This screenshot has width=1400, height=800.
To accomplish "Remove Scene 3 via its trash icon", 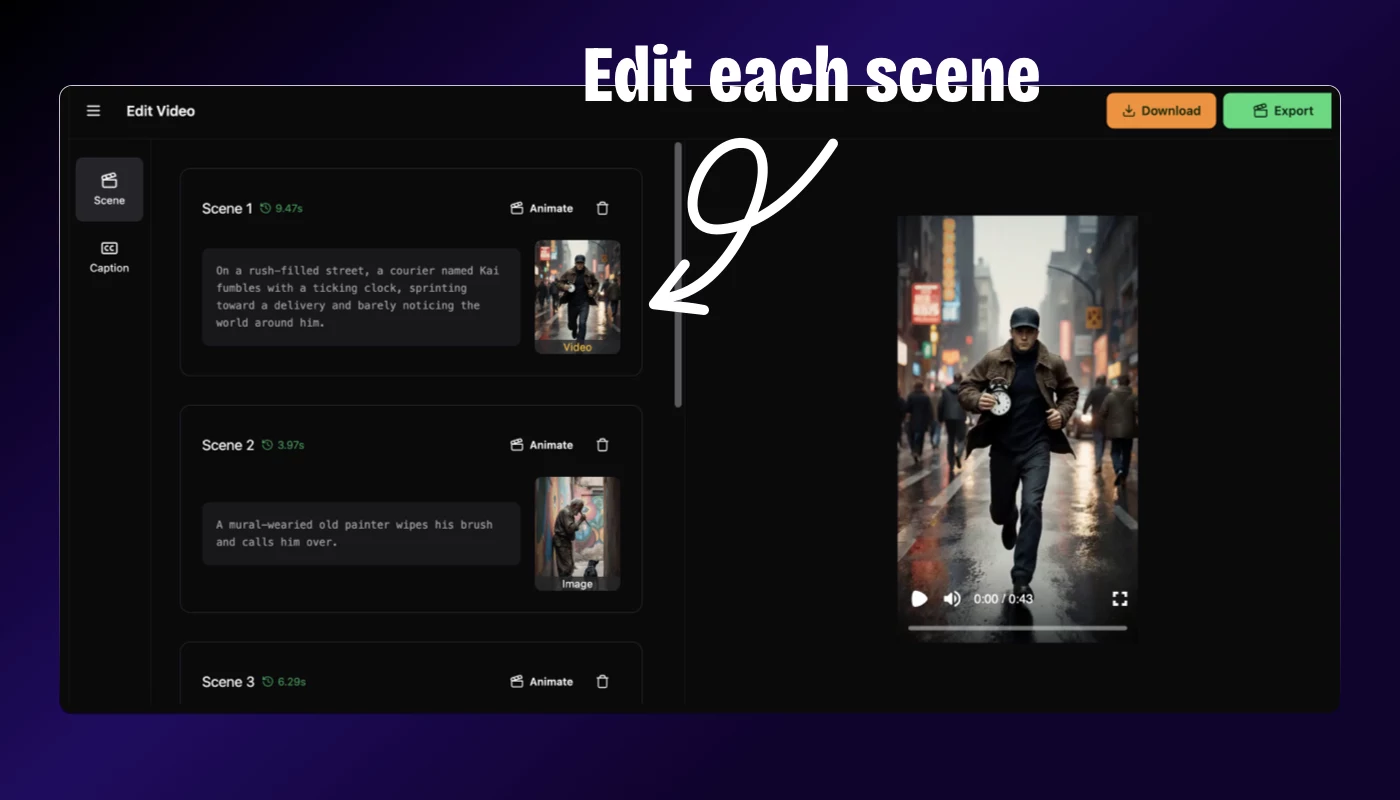I will (x=602, y=681).
